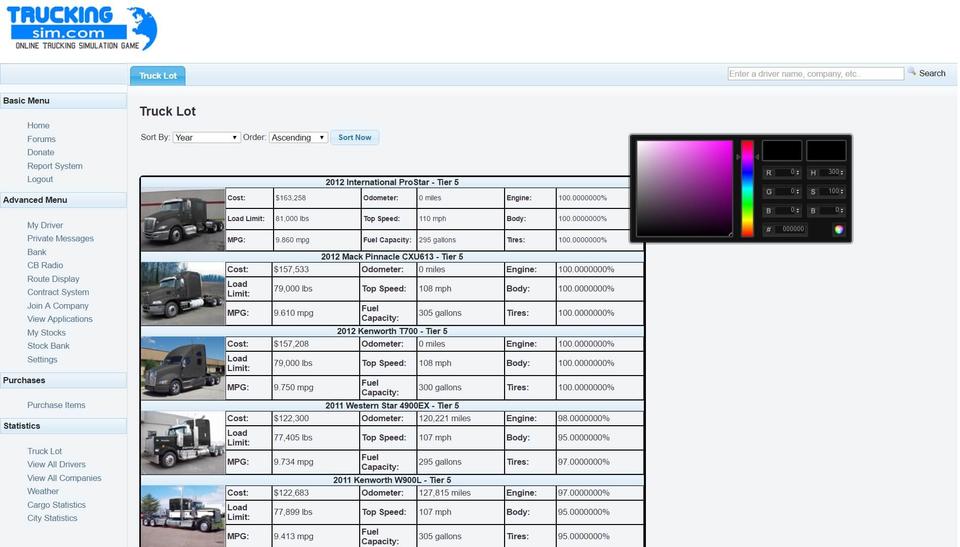Open the Mack Pinnacle CXU613 truck image
The image size is (960, 547).
[x=183, y=293]
